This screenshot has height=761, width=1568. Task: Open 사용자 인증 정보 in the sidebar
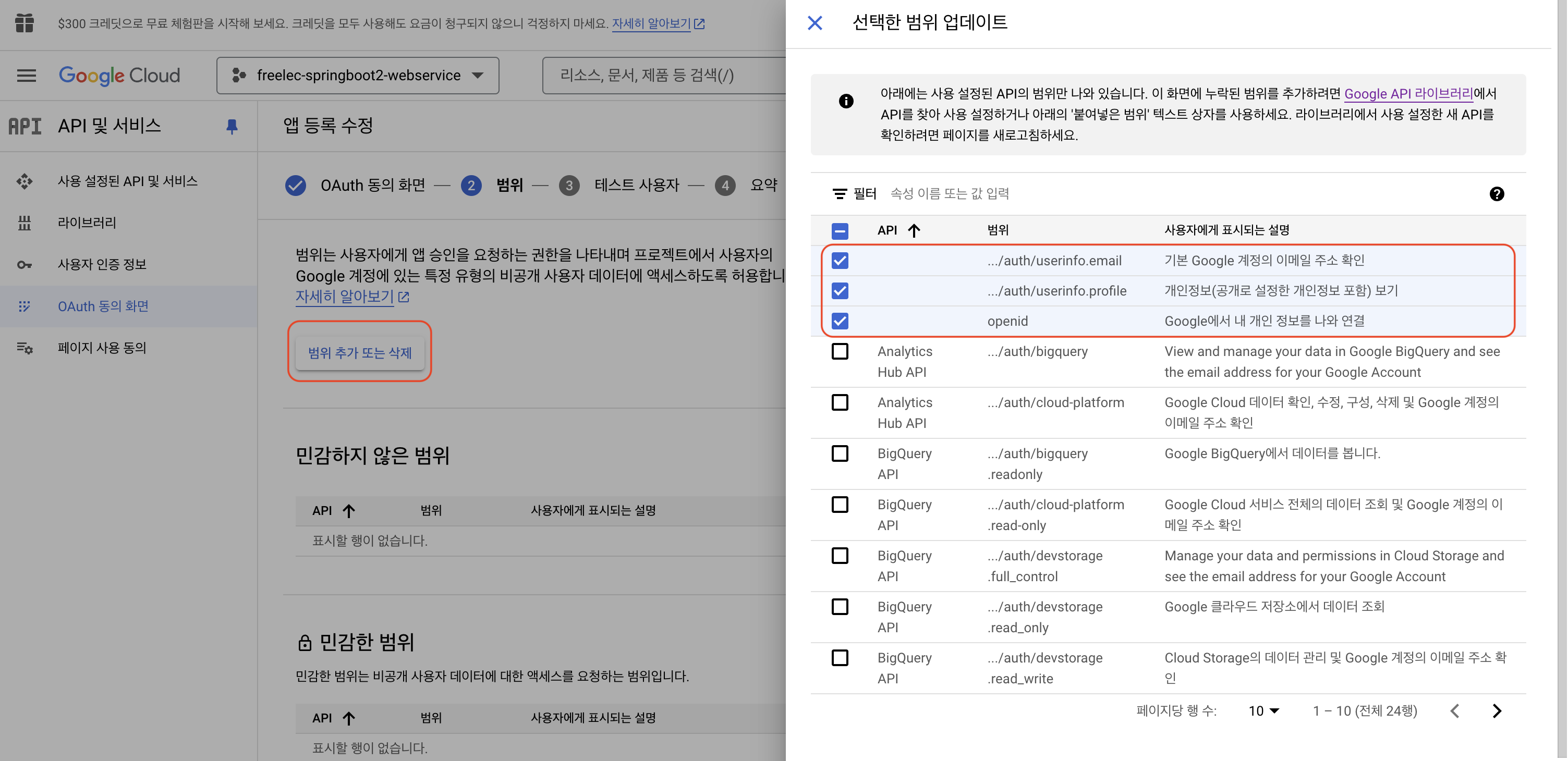click(102, 264)
